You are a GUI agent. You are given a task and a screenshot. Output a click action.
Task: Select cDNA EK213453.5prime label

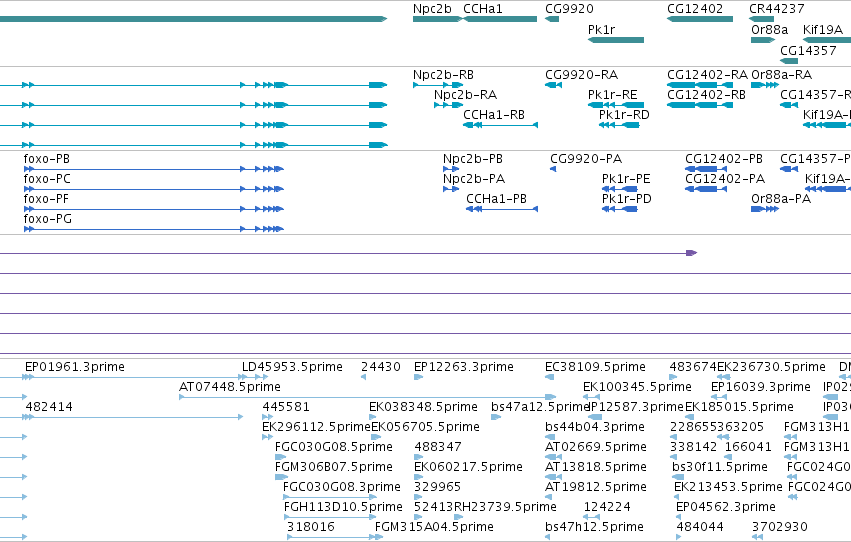(x=728, y=488)
